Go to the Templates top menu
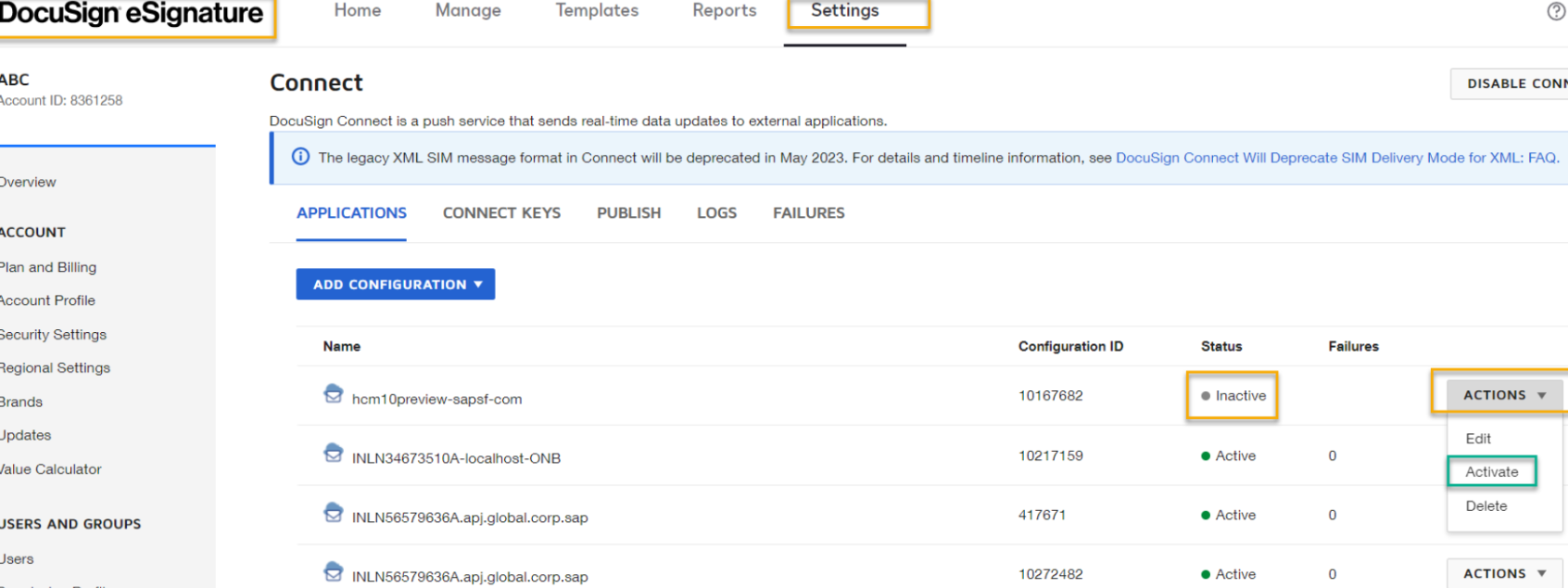1568x588 pixels. pos(597,11)
